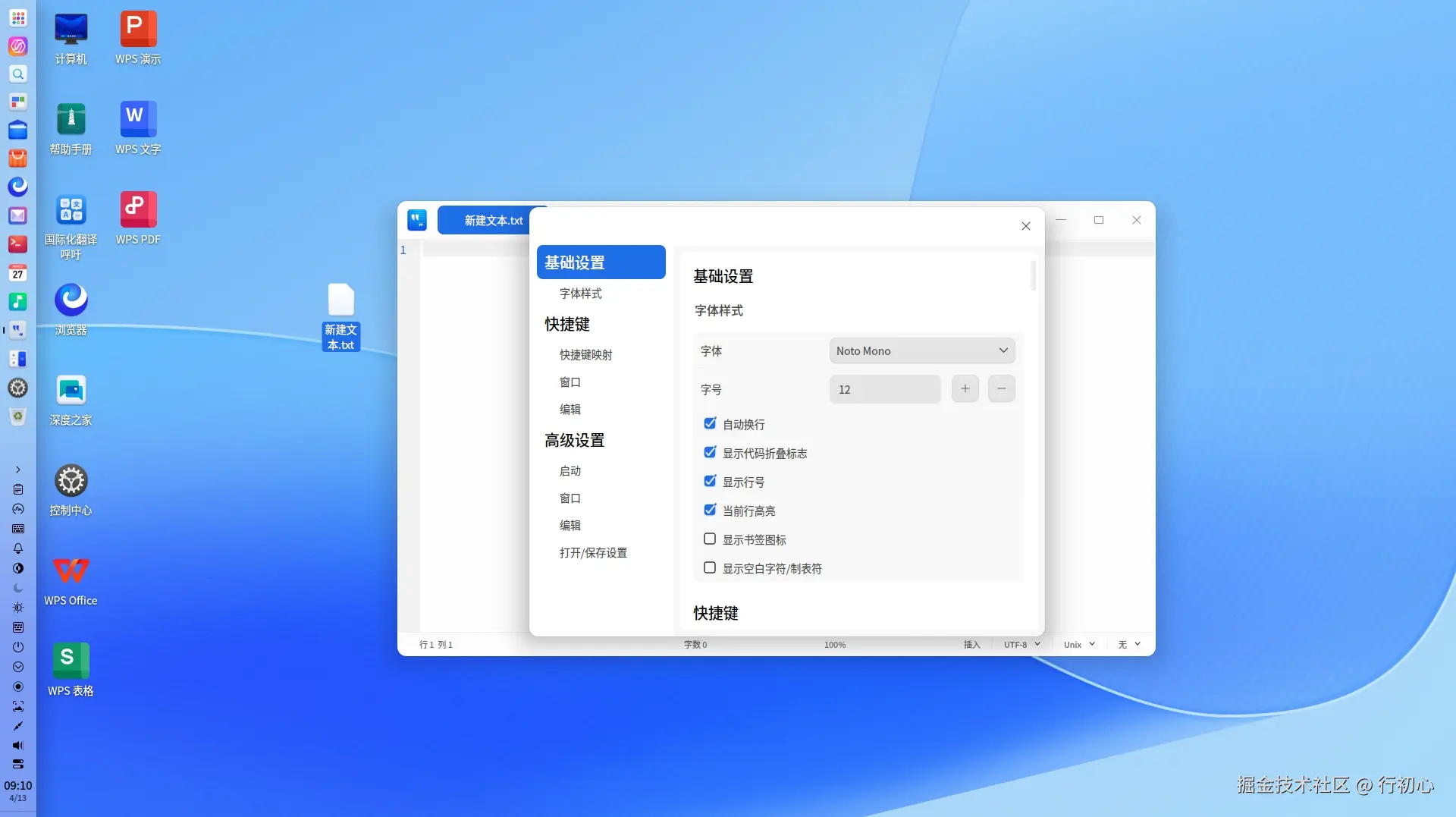This screenshot has height=817, width=1456.
Task: Open the calculator icon in the dock
Action: (18, 359)
